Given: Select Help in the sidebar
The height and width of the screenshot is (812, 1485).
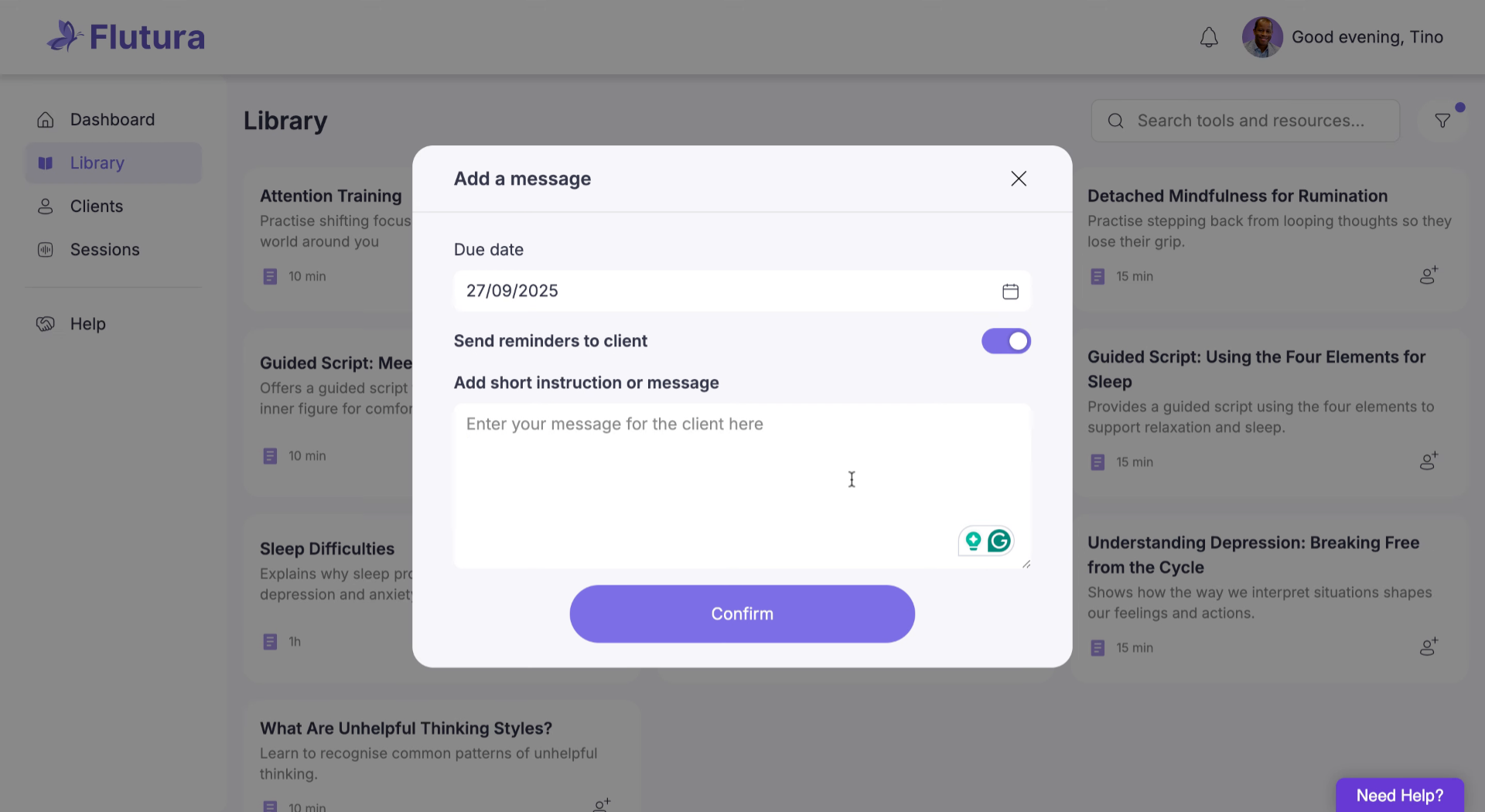Looking at the screenshot, I should pyautogui.click(x=87, y=324).
